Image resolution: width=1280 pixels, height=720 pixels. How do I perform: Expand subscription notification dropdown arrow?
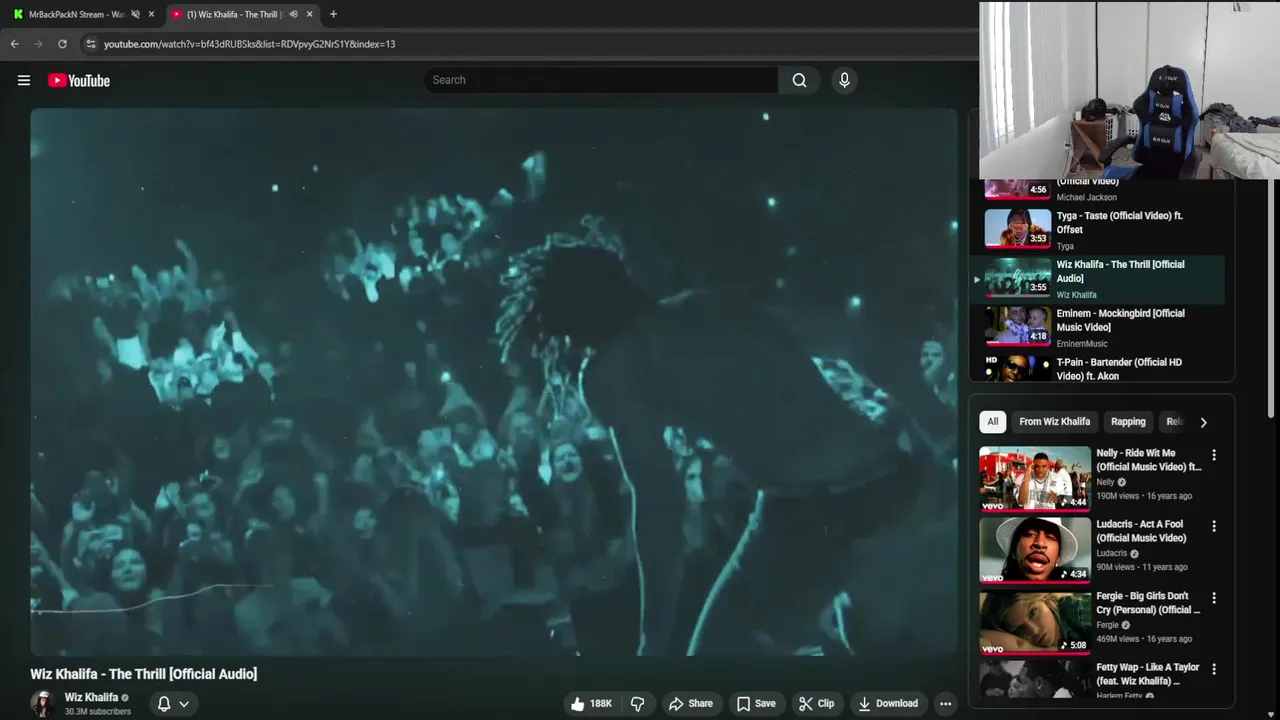(x=184, y=704)
